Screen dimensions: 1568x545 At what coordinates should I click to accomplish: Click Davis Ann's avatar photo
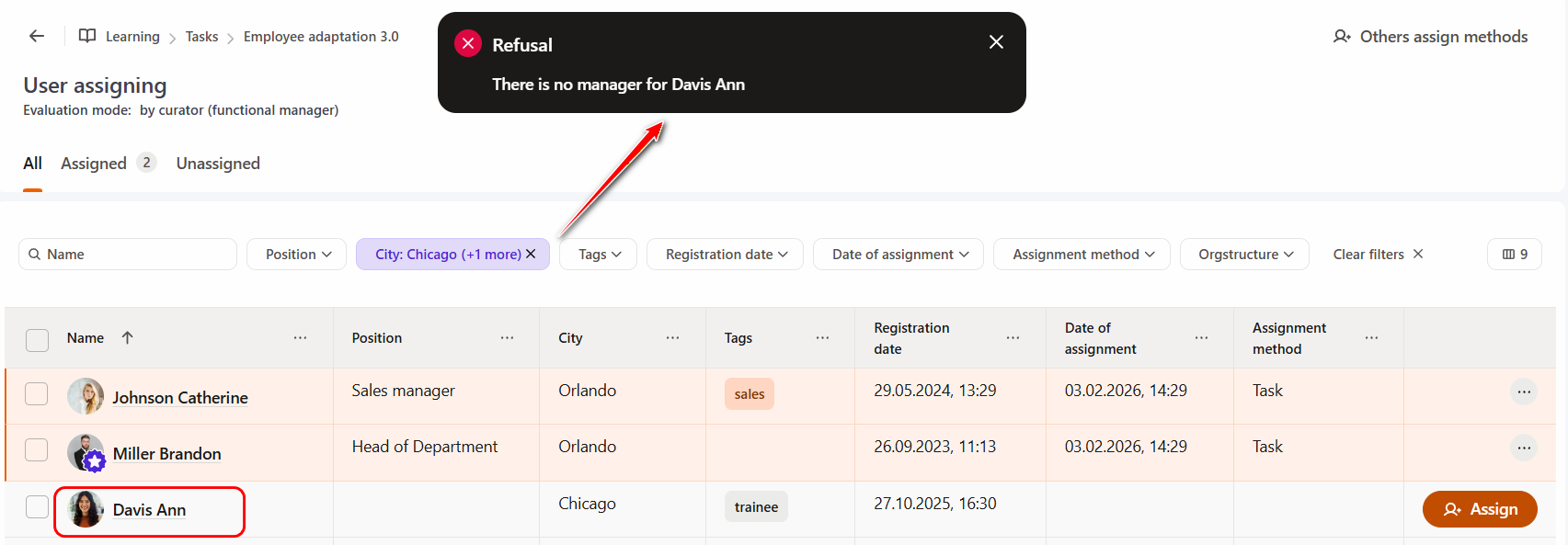pos(86,509)
